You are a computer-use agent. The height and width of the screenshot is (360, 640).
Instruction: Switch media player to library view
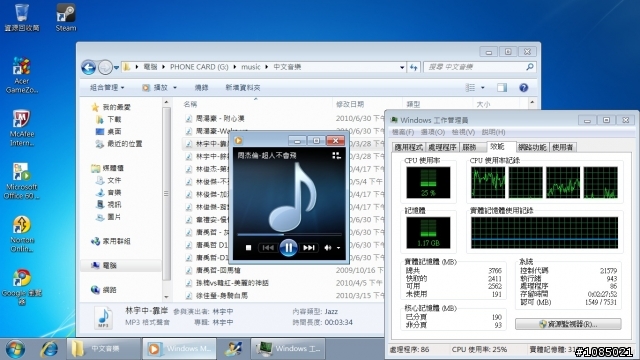tap(336, 156)
